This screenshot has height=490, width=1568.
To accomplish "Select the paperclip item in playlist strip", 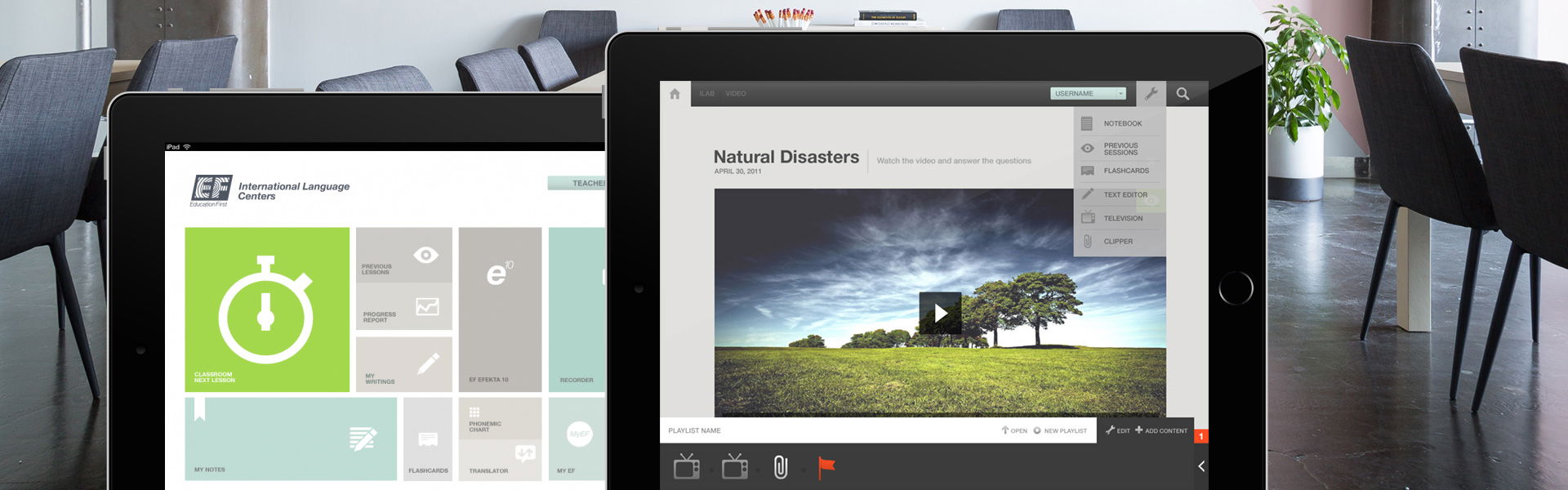I will (x=781, y=467).
